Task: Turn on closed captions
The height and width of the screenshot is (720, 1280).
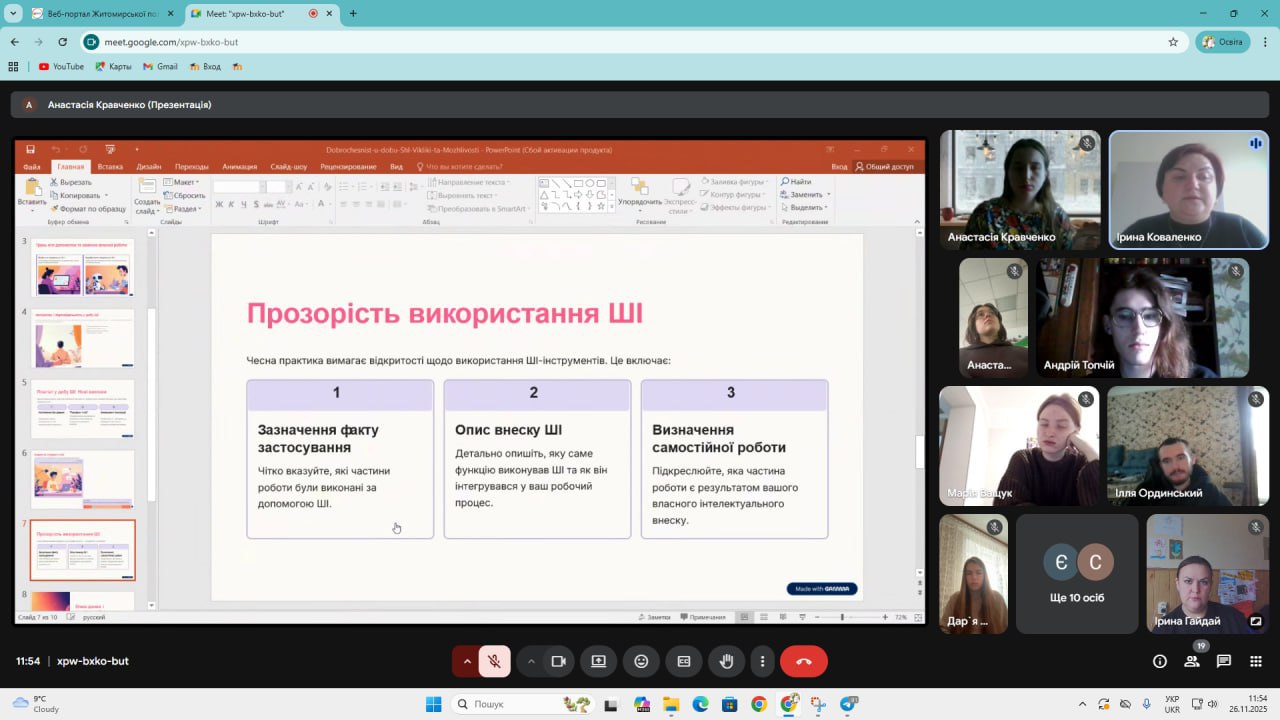Action: click(684, 661)
